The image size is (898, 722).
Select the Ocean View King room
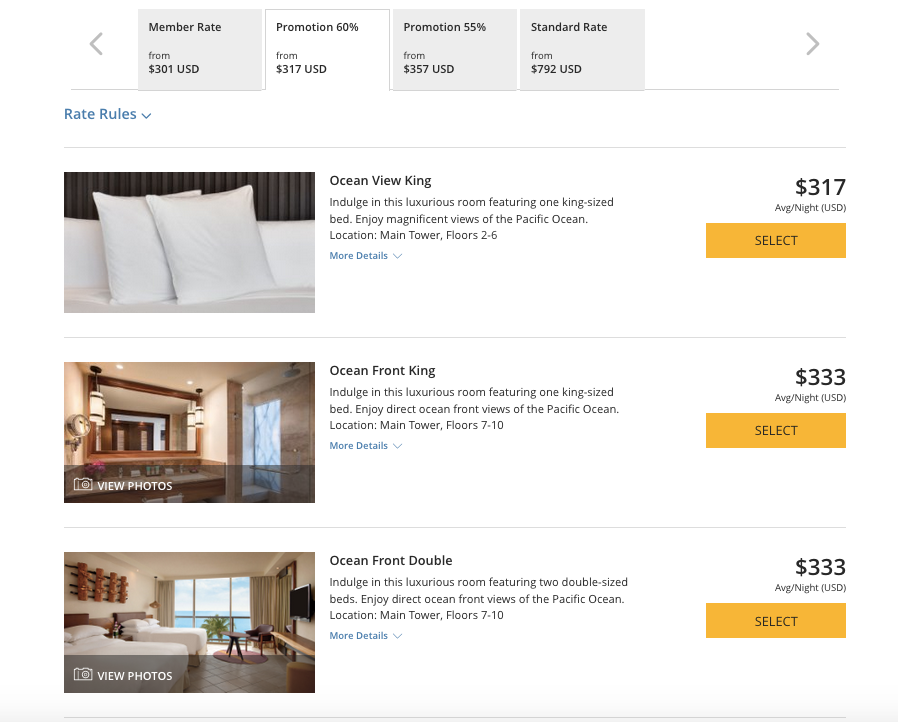tap(775, 241)
